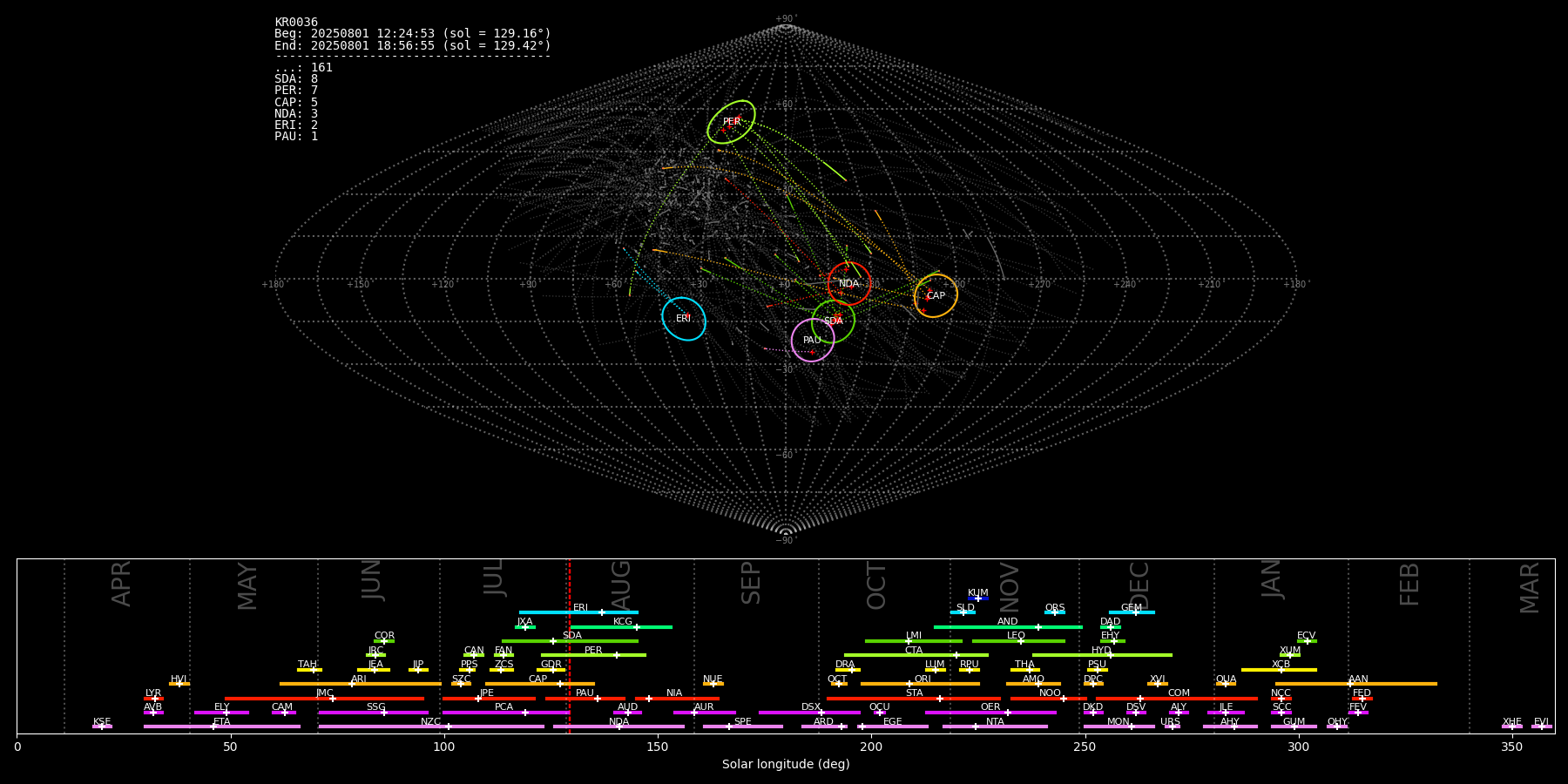This screenshot has height=784, width=1568.
Task: Select the 'NDA: 3' count in the legend list
Action: [x=296, y=114]
